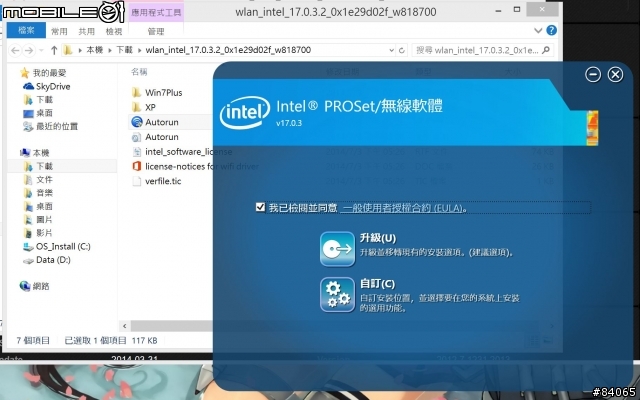
Task: Select the XP folder
Action: pos(150,107)
